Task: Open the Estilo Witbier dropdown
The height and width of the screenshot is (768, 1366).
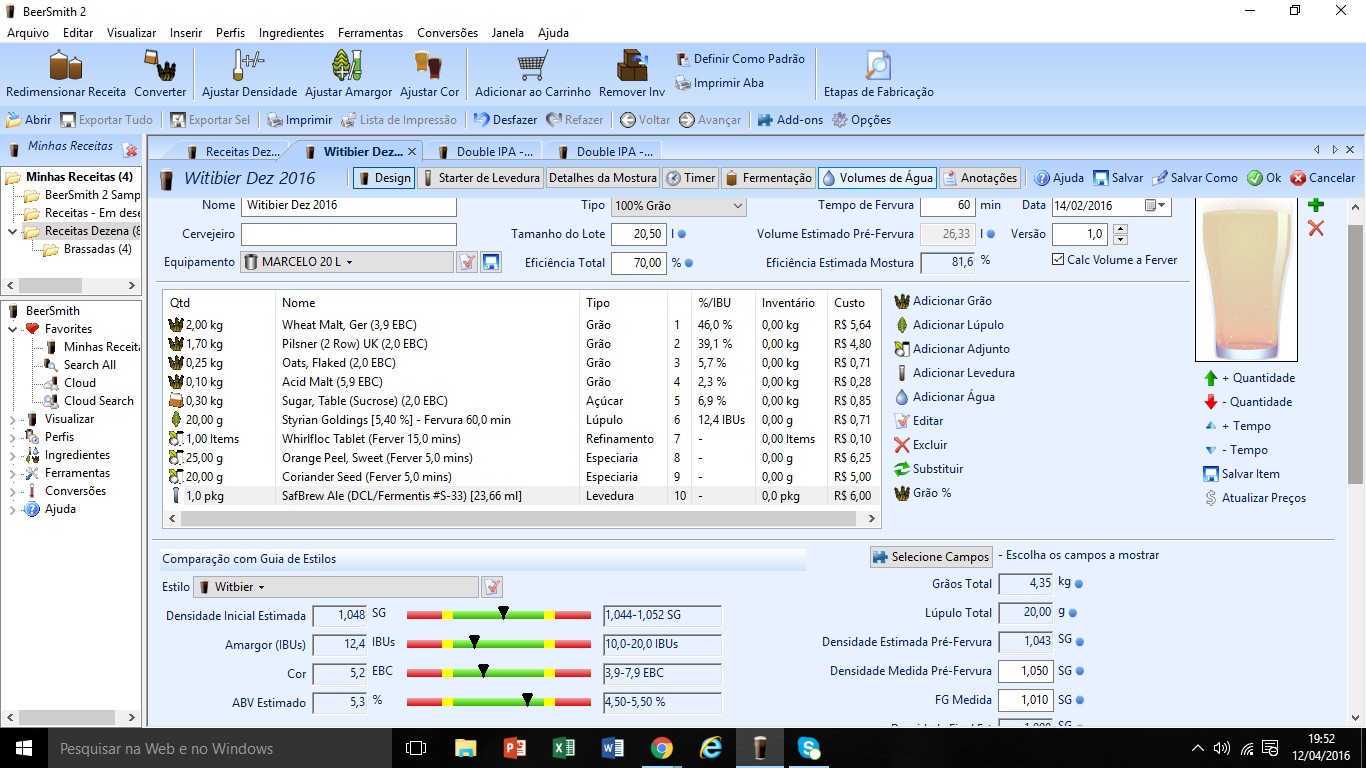Action: (x=335, y=587)
